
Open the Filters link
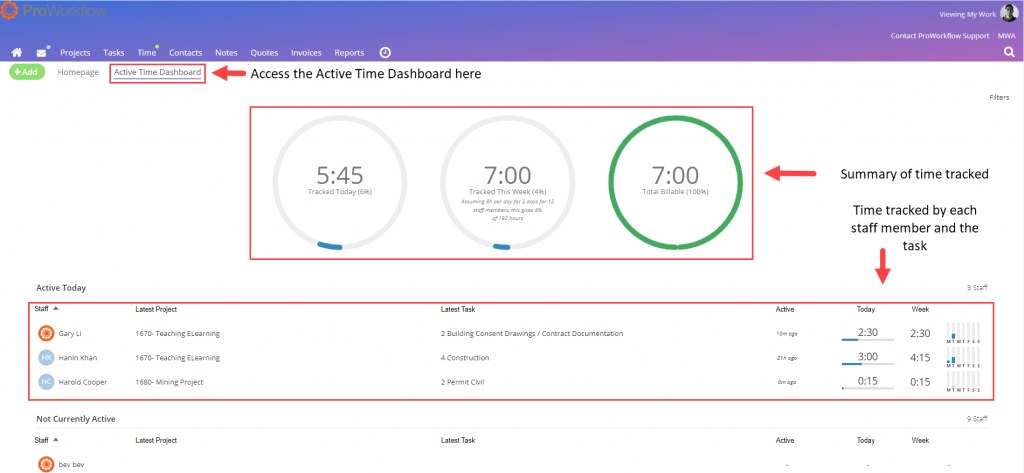(999, 97)
